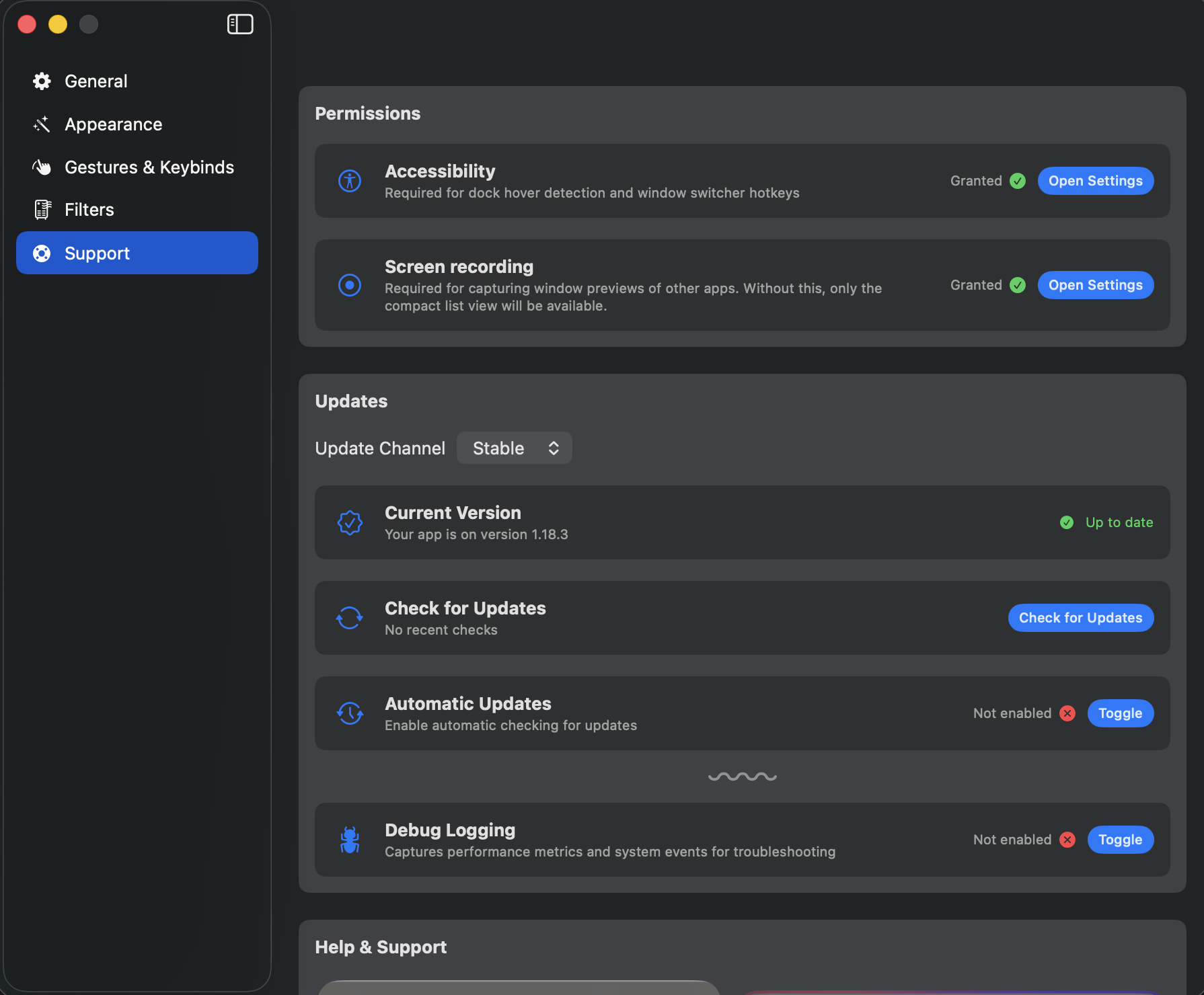Click the red Not enabled mark for Automatic Updates
Screen dimensions: 1204x995
tap(1067, 713)
